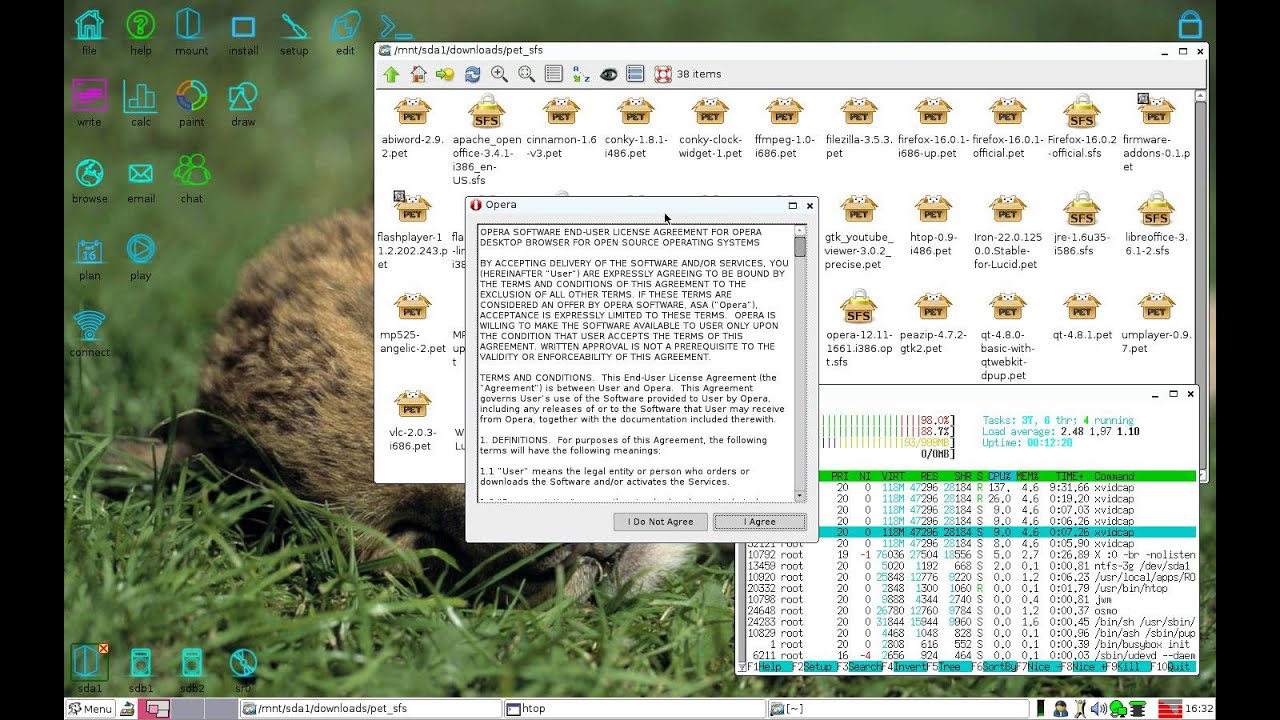Viewport: 1280px width, 720px height.
Task: Launch the browse desktop icon
Action: [x=89, y=181]
